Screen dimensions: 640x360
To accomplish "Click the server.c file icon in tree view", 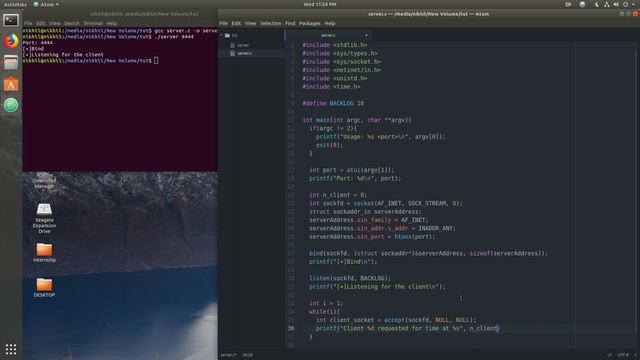I will 233,53.
